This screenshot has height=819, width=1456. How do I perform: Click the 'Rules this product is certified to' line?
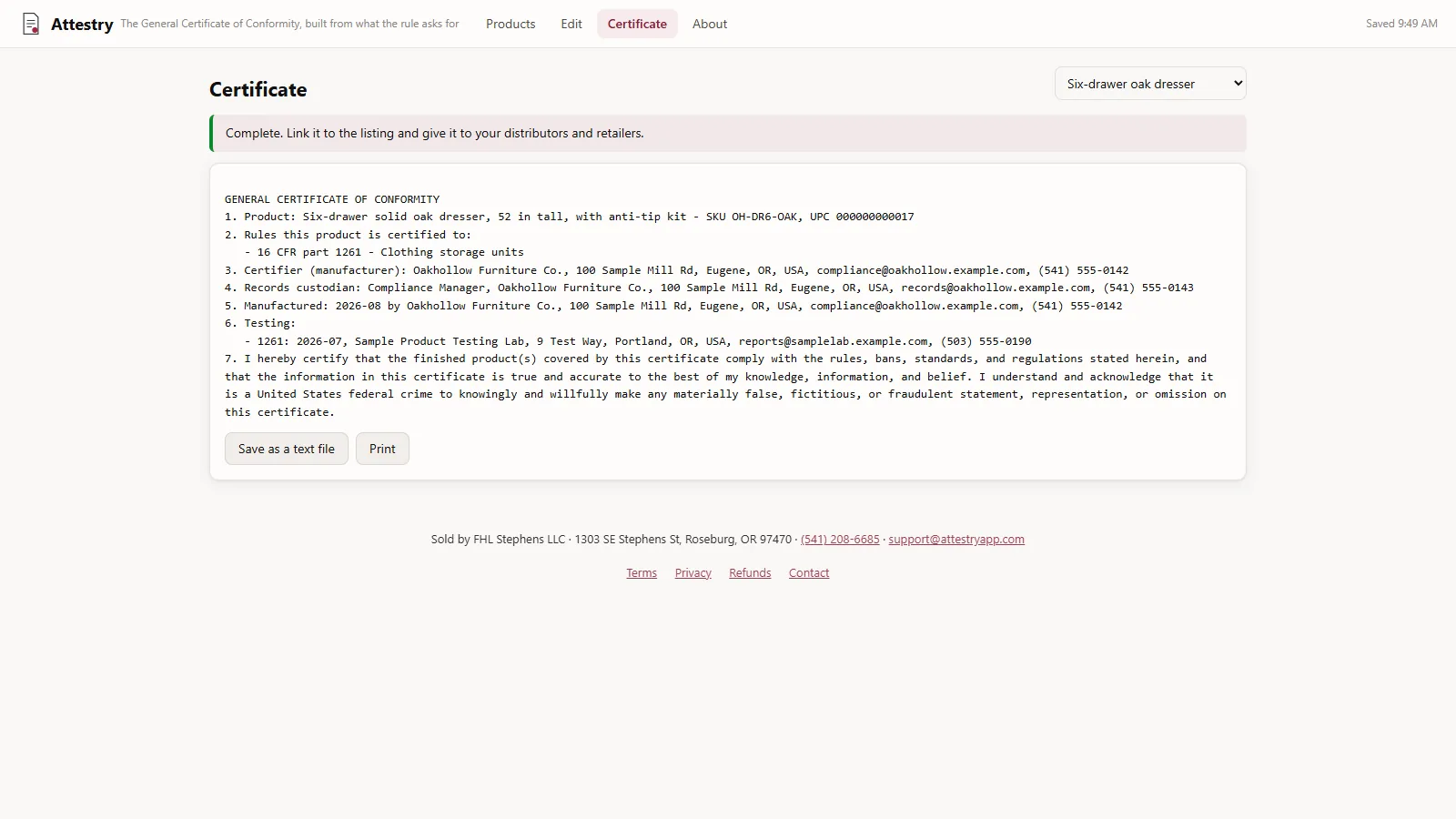349,235
